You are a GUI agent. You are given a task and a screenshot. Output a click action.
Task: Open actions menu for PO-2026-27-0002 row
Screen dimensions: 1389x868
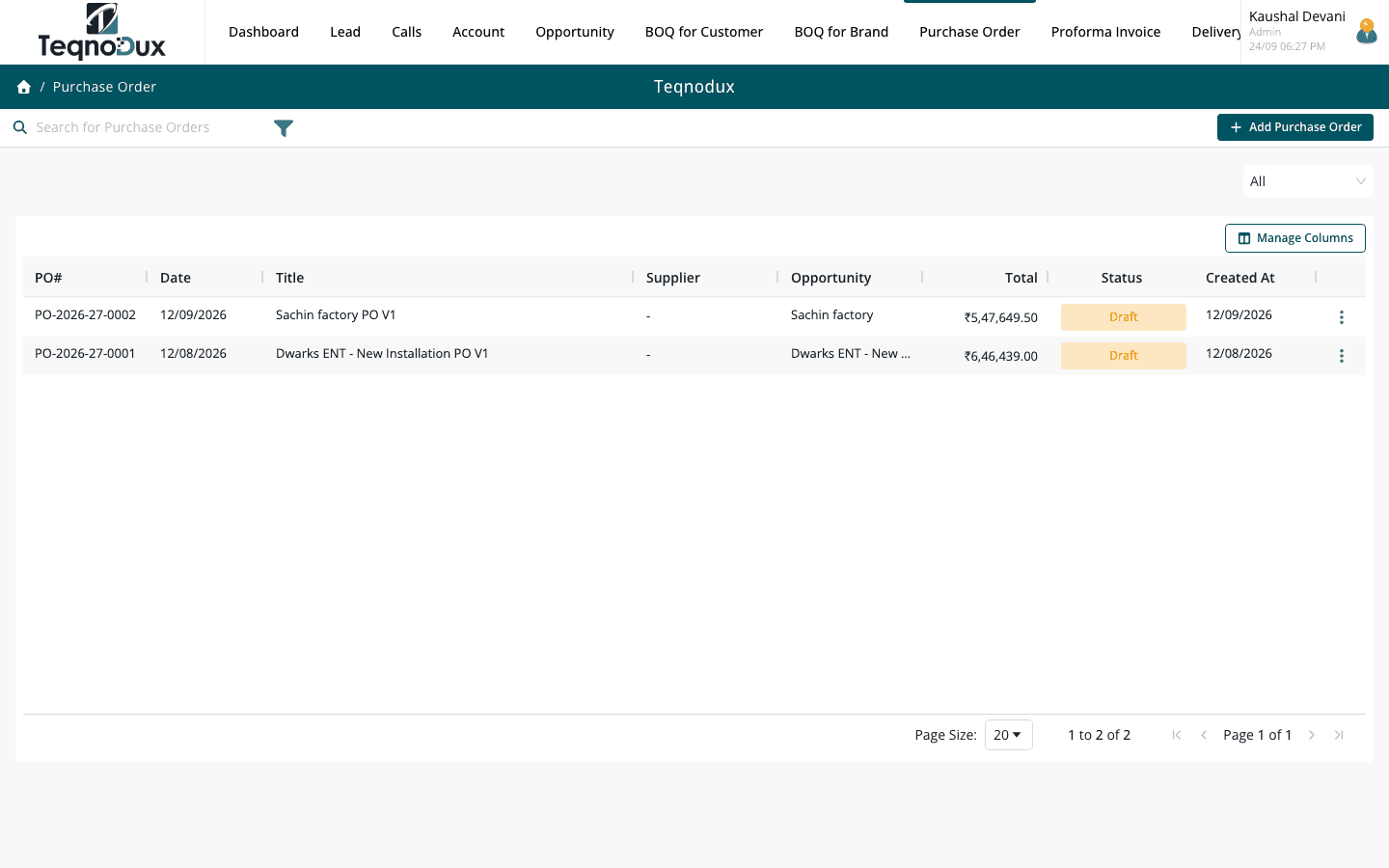tap(1341, 317)
